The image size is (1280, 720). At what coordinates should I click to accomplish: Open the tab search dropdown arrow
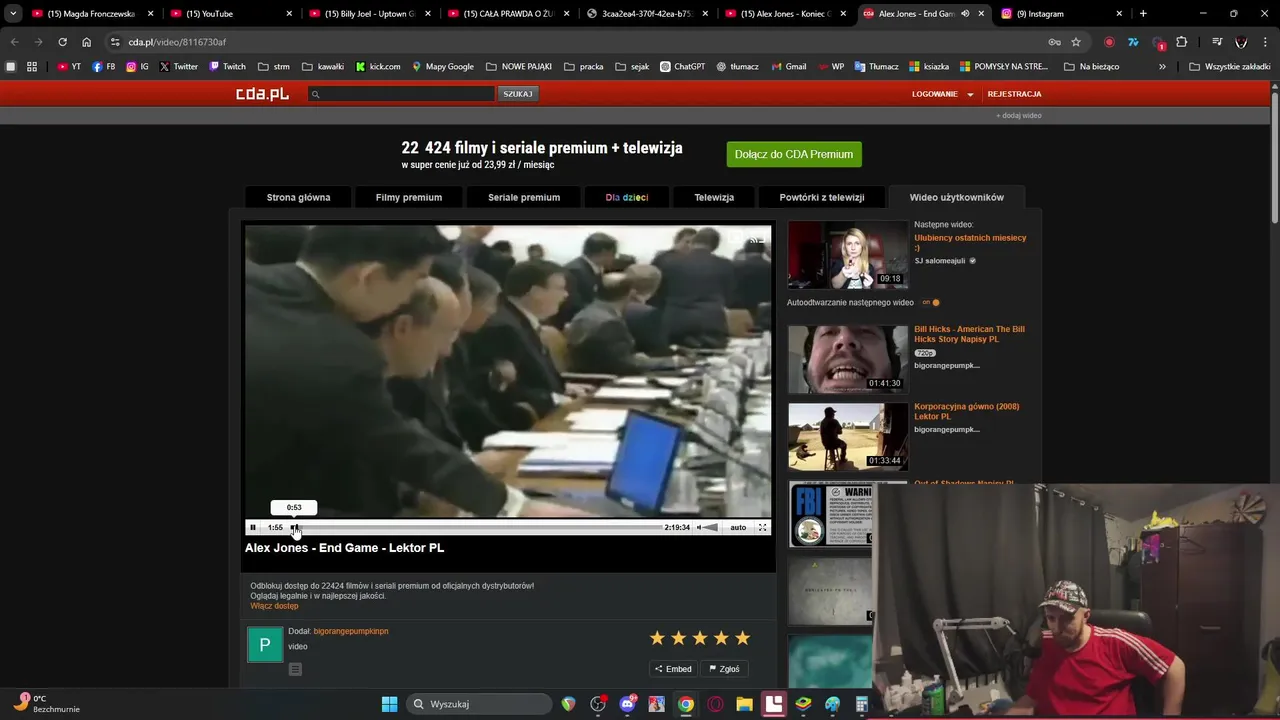pyautogui.click(x=13, y=14)
